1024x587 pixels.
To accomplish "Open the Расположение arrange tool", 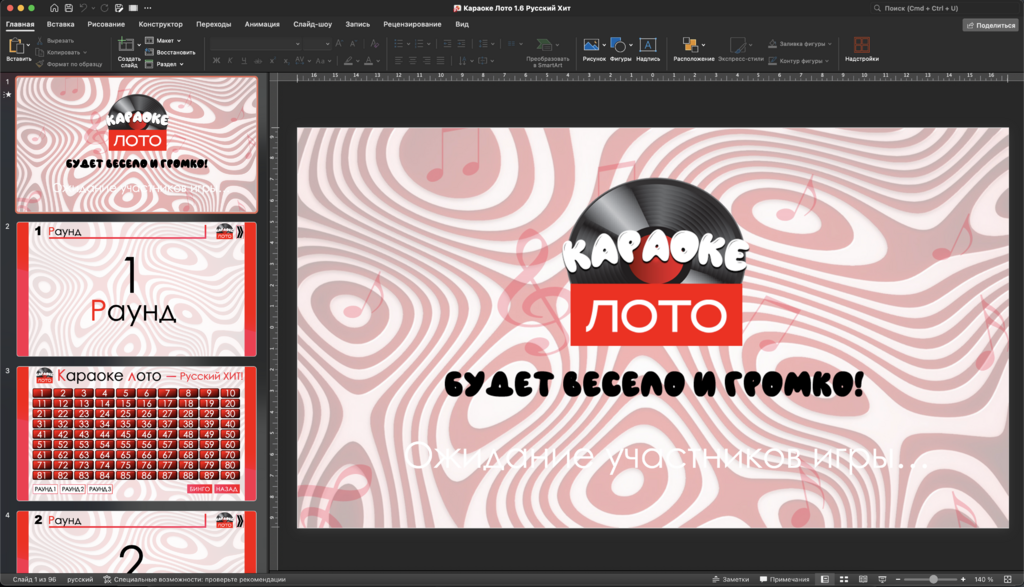I will (694, 50).
